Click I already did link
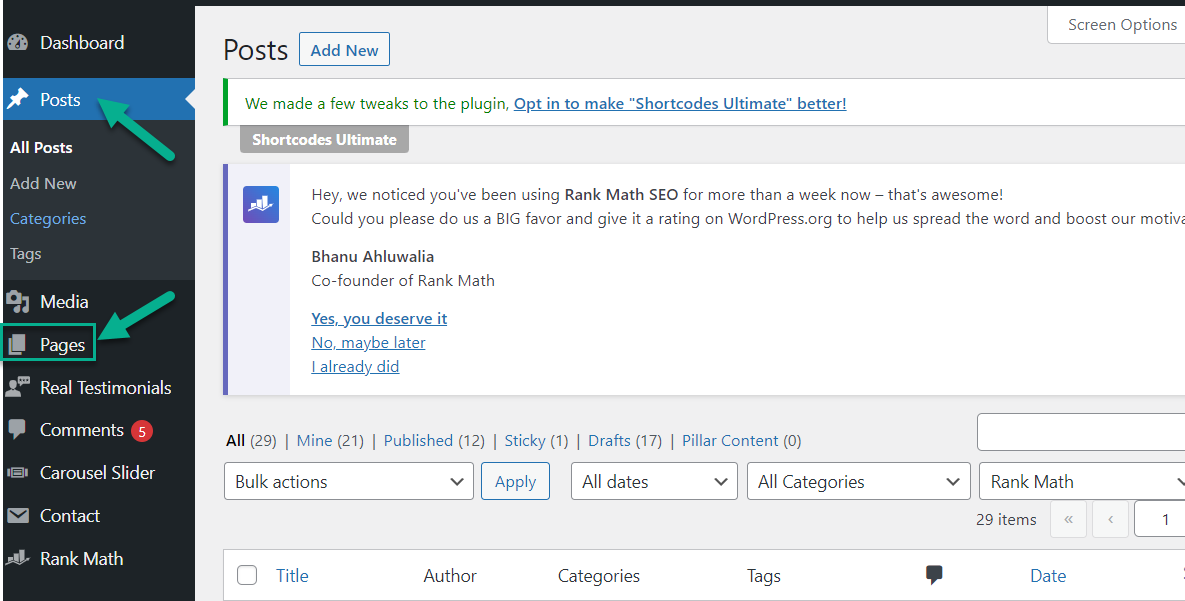Screen dimensions: 1185x601 point(355,367)
